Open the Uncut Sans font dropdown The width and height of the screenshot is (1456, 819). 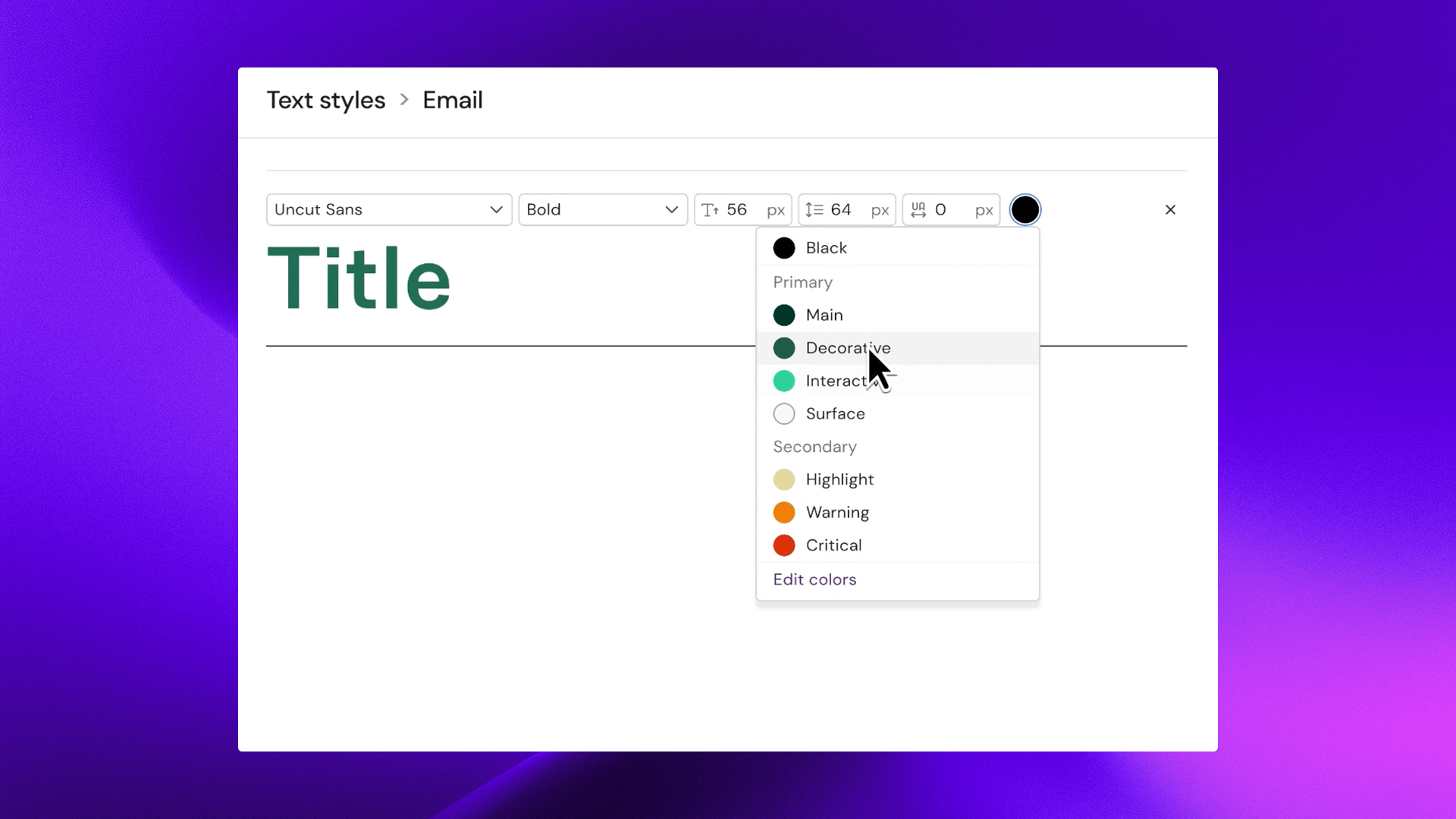388,210
